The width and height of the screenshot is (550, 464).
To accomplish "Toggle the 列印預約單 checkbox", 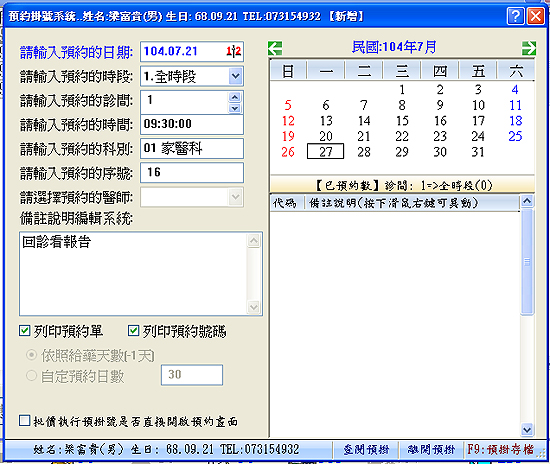I will (x=25, y=330).
